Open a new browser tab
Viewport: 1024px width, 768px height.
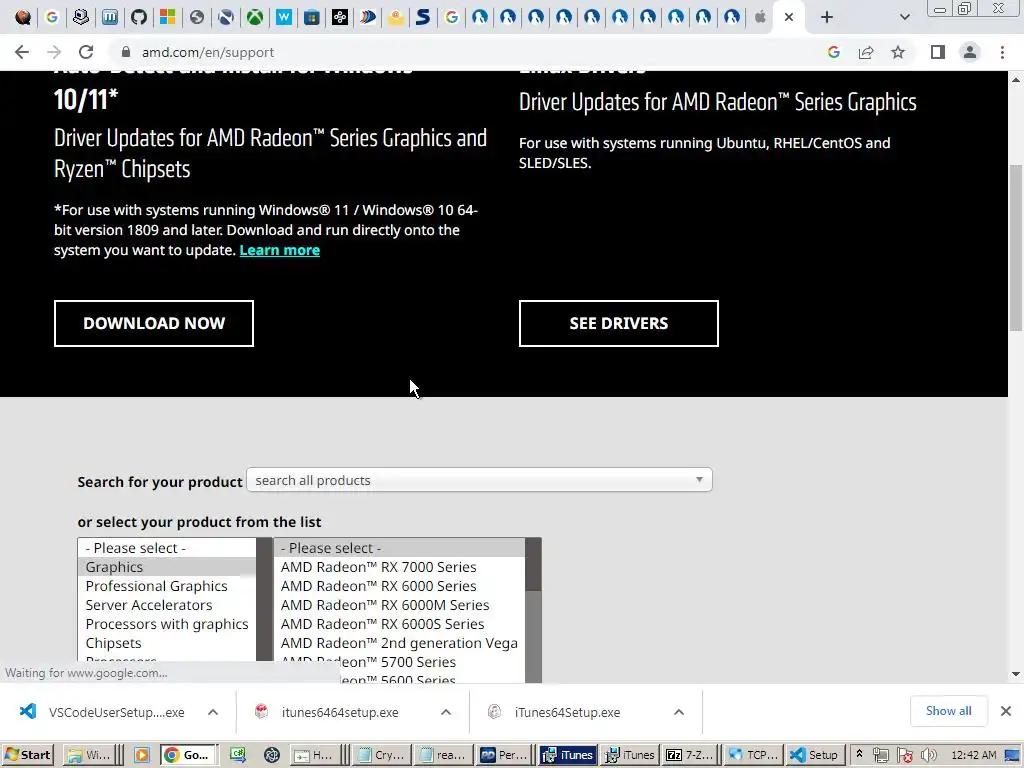827,17
